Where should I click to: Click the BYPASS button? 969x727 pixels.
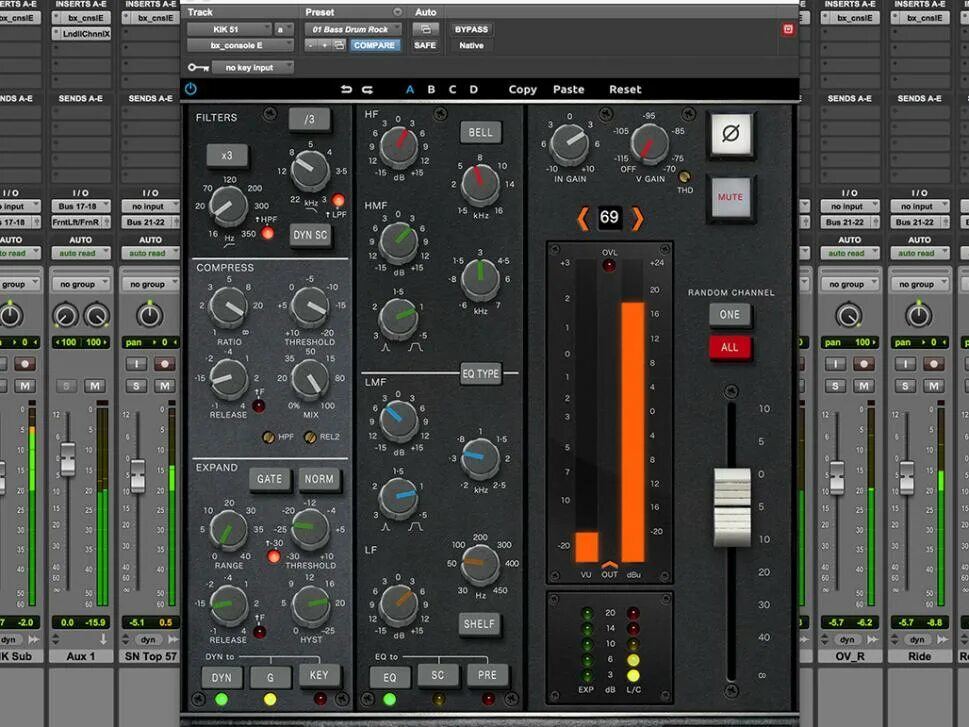pos(472,29)
